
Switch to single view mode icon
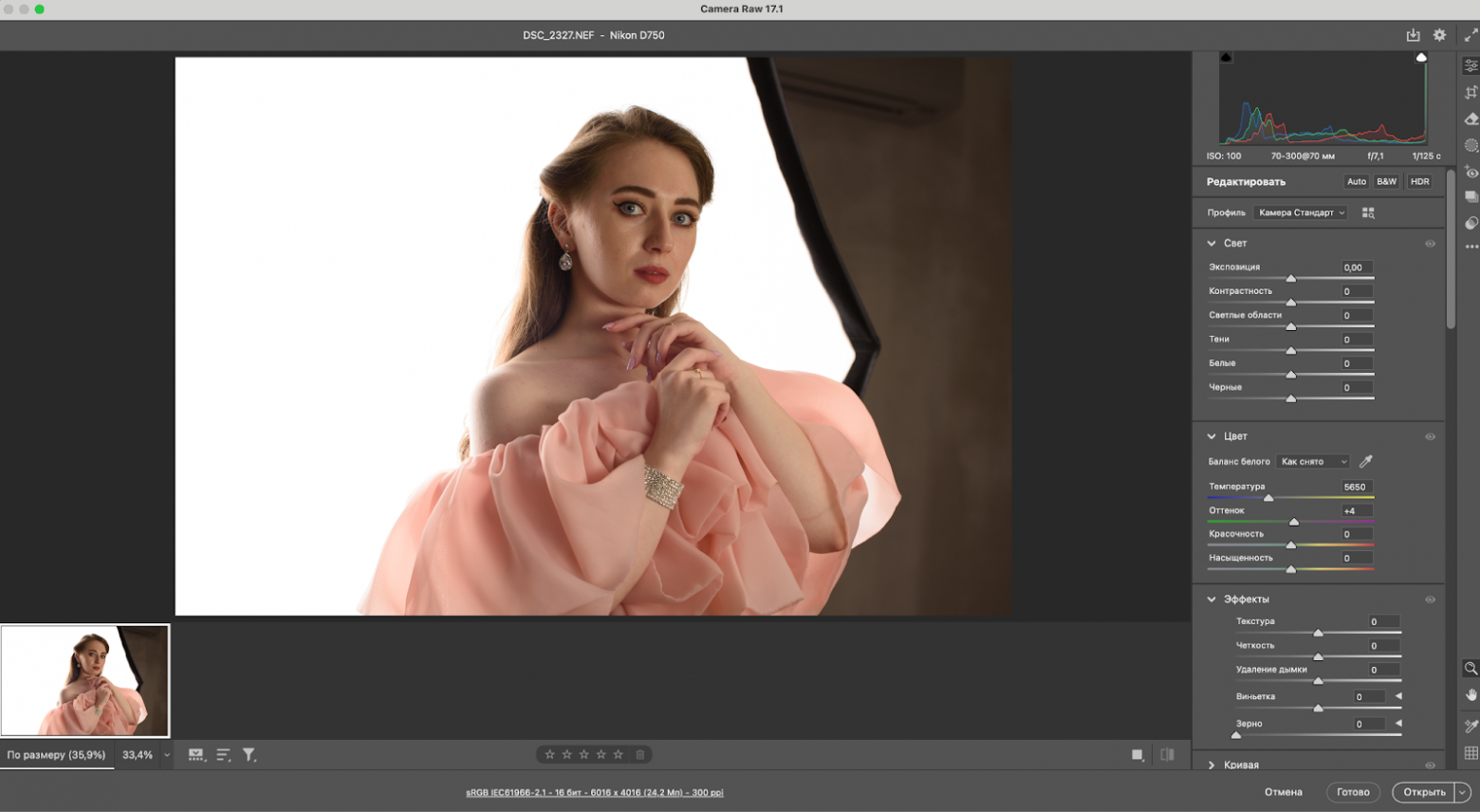pyautogui.click(x=1138, y=755)
